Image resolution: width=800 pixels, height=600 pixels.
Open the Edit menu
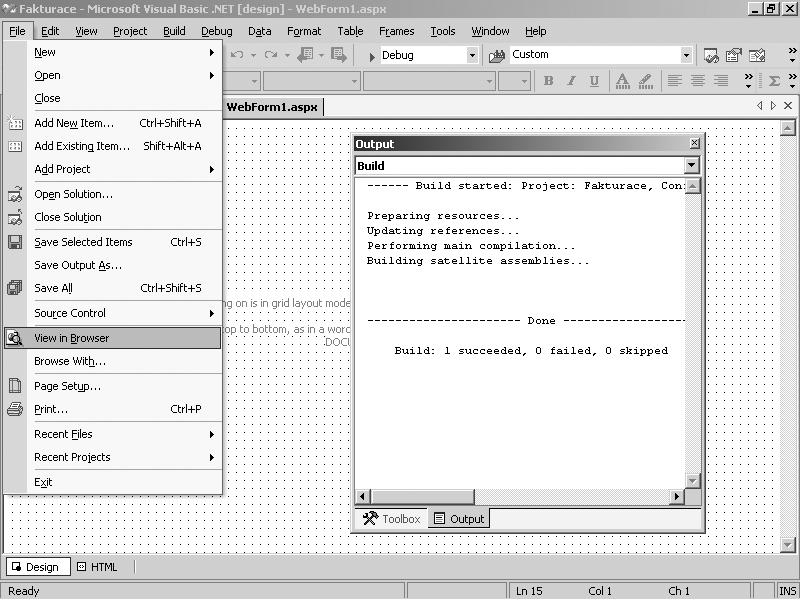pos(50,31)
